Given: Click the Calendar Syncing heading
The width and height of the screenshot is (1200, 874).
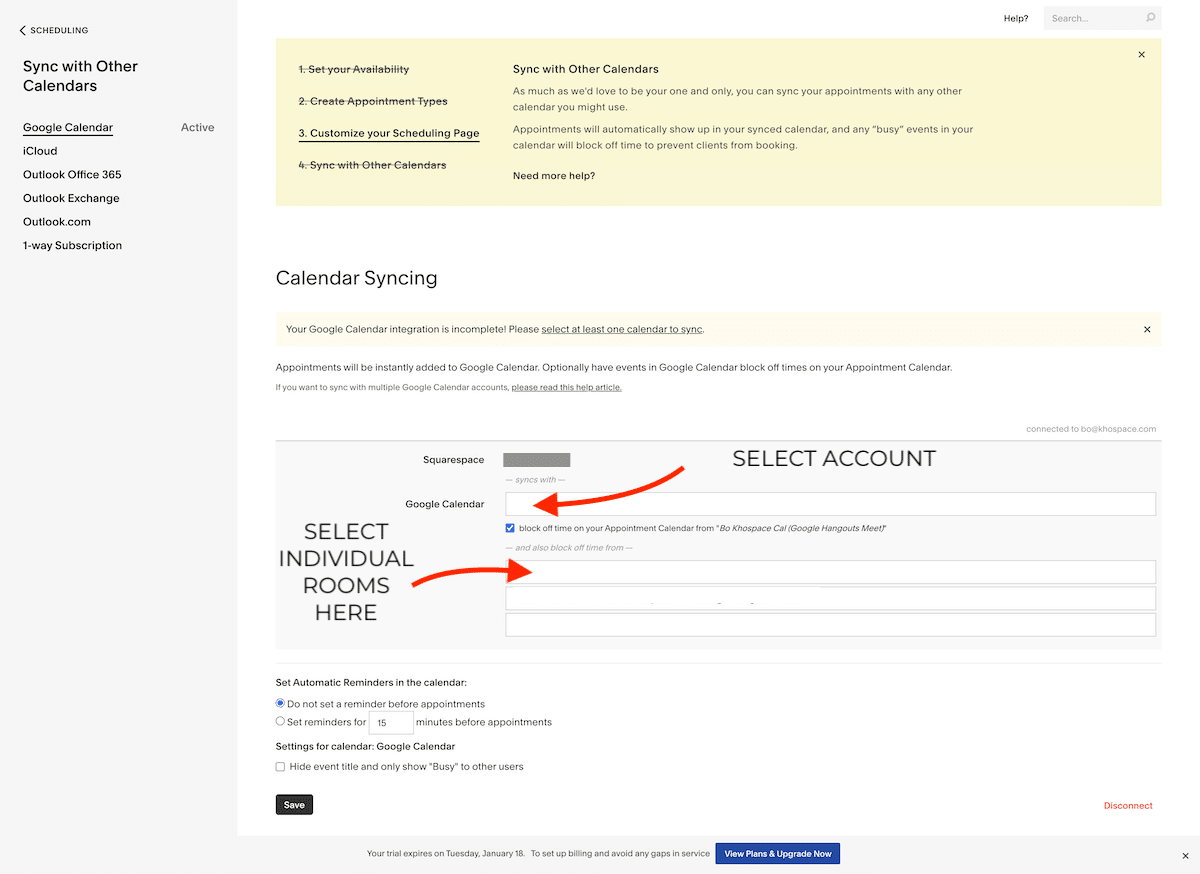Looking at the screenshot, I should coord(356,278).
